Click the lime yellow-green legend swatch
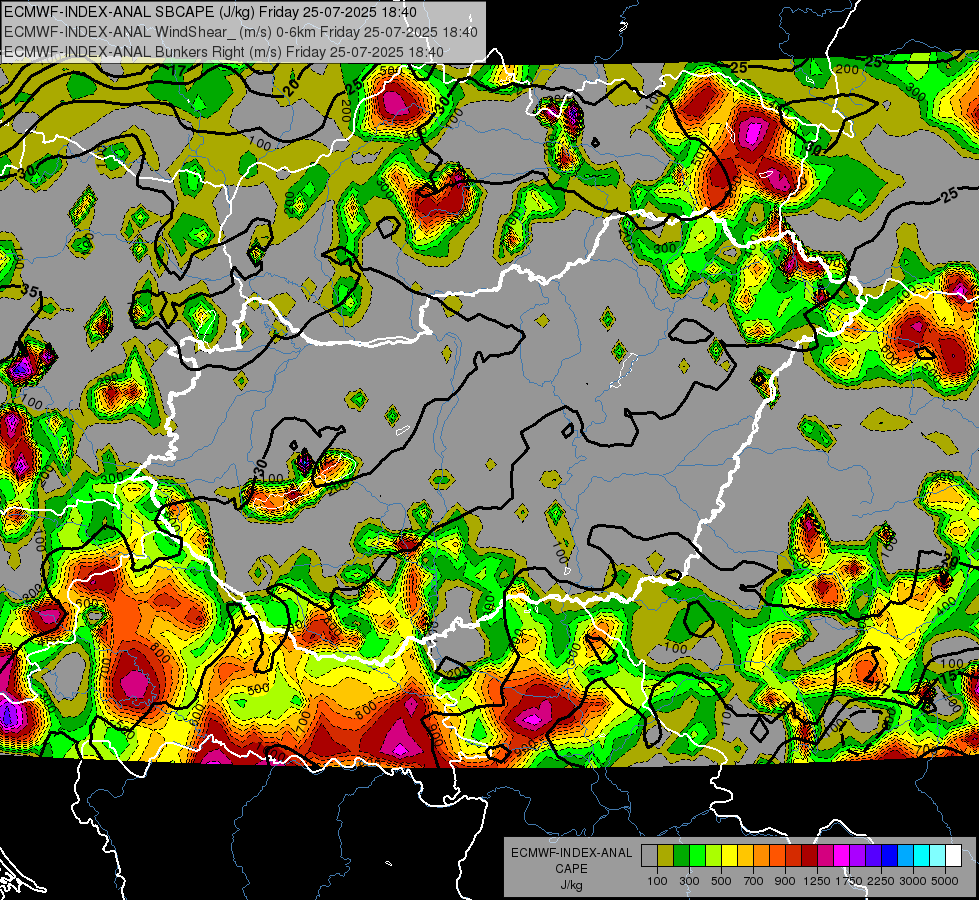 (713, 856)
